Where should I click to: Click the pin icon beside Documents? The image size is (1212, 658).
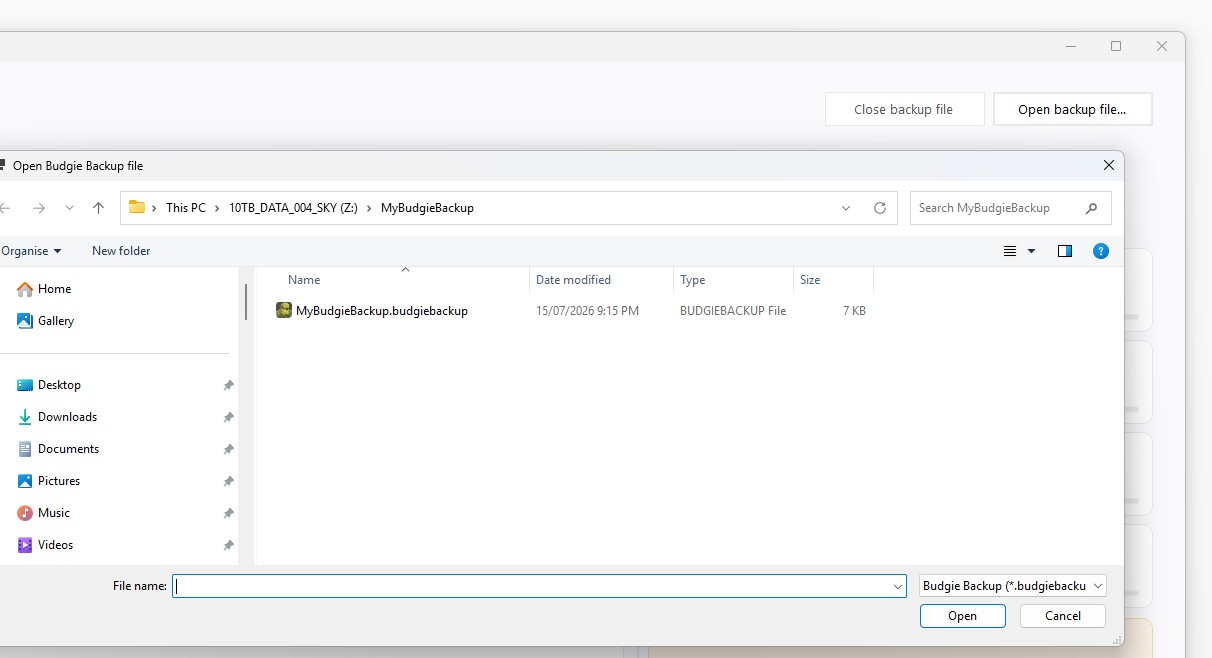pyautogui.click(x=228, y=449)
